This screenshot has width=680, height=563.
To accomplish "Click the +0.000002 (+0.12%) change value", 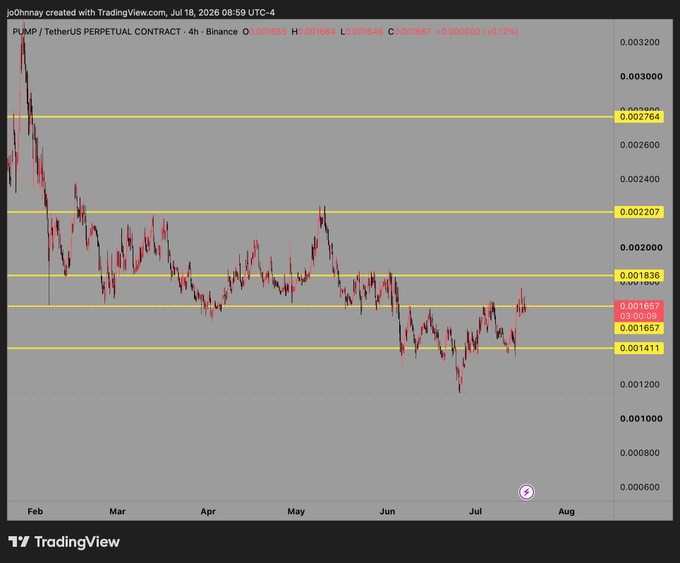I will click(477, 32).
